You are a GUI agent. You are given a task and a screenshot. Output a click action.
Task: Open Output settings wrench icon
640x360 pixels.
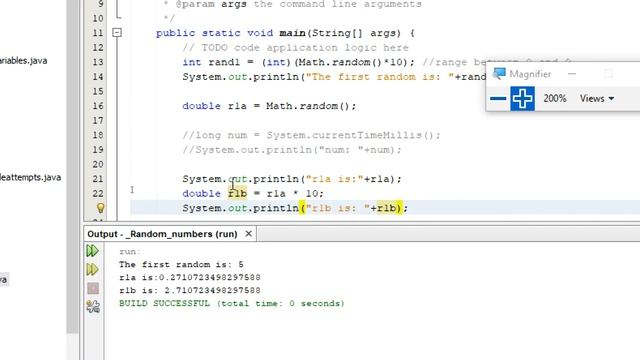click(x=93, y=306)
